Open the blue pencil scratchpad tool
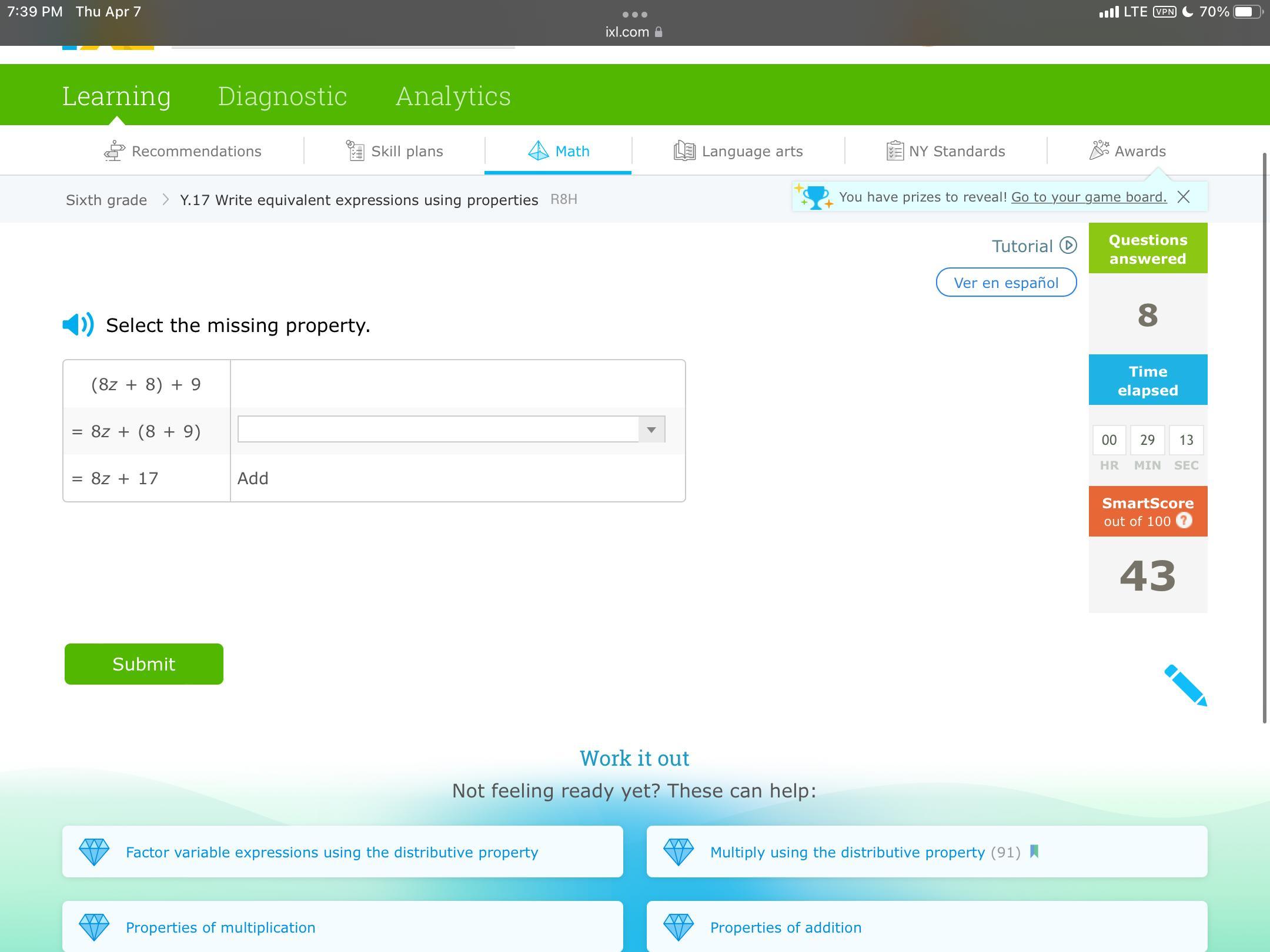The image size is (1270, 952). click(1185, 685)
